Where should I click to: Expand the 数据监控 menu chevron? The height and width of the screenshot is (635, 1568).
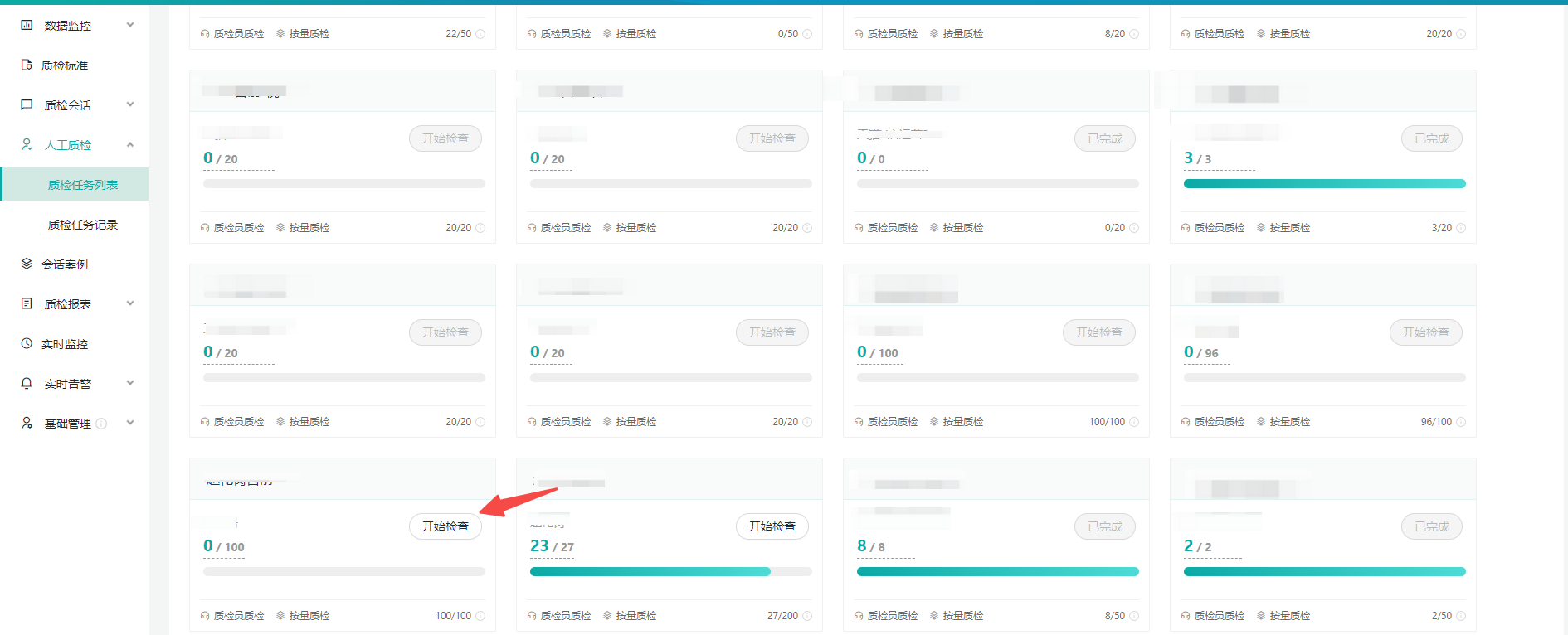click(130, 25)
